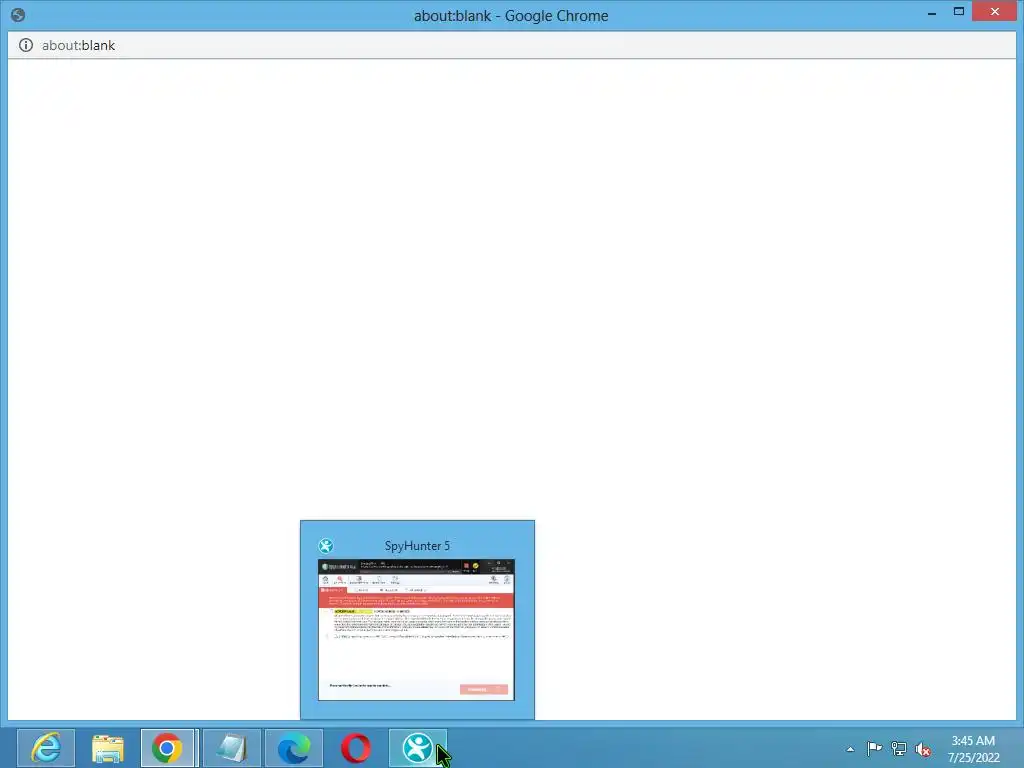Open the network status tray icon
The width and height of the screenshot is (1024, 768).
coord(899,748)
